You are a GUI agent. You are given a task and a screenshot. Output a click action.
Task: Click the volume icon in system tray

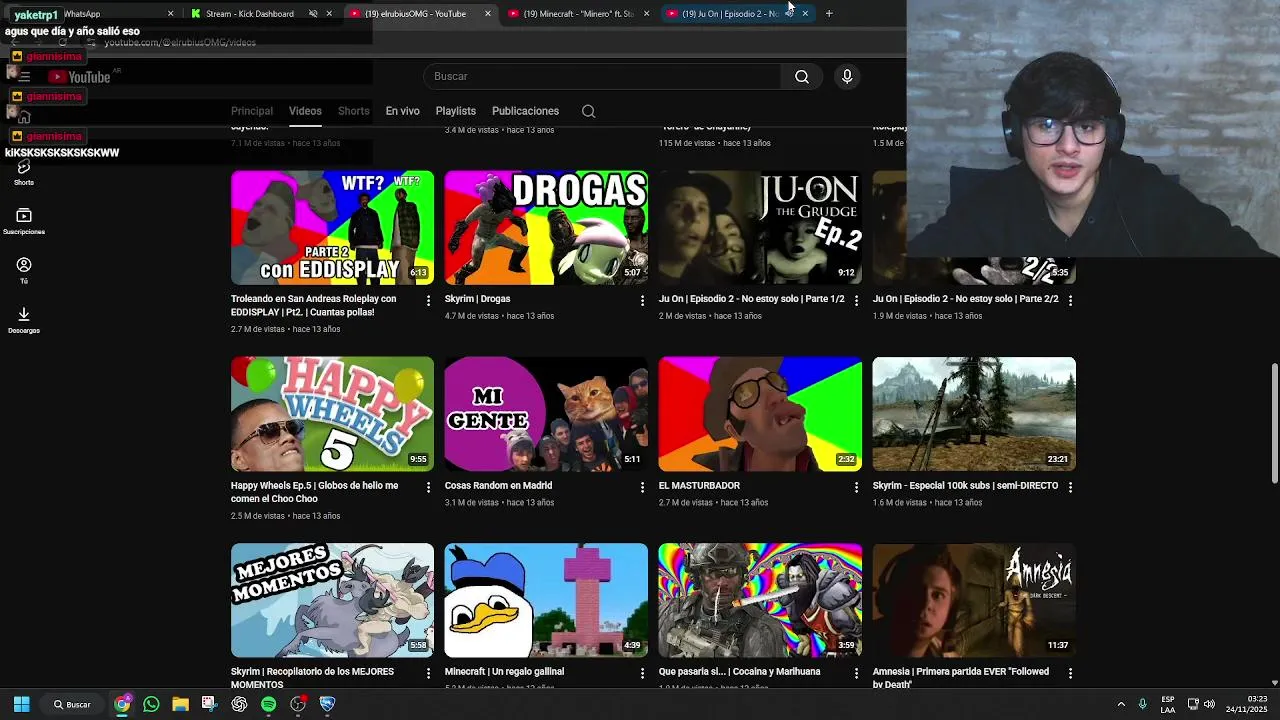tap(1210, 704)
